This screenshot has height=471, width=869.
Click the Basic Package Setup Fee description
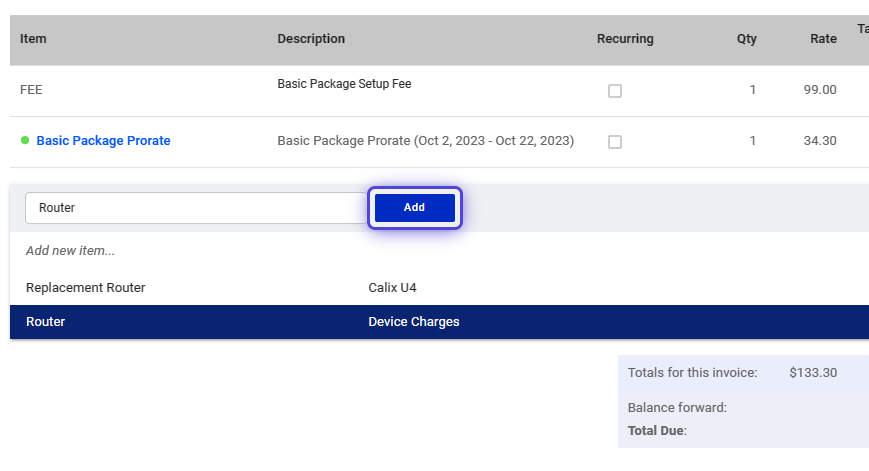344,84
